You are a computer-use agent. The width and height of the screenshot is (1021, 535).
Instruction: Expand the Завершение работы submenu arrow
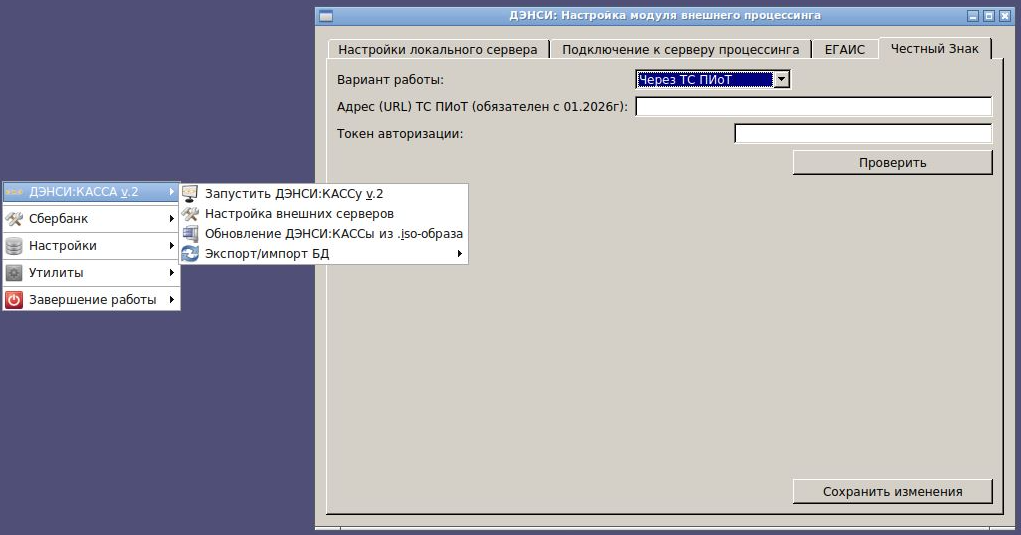point(171,300)
